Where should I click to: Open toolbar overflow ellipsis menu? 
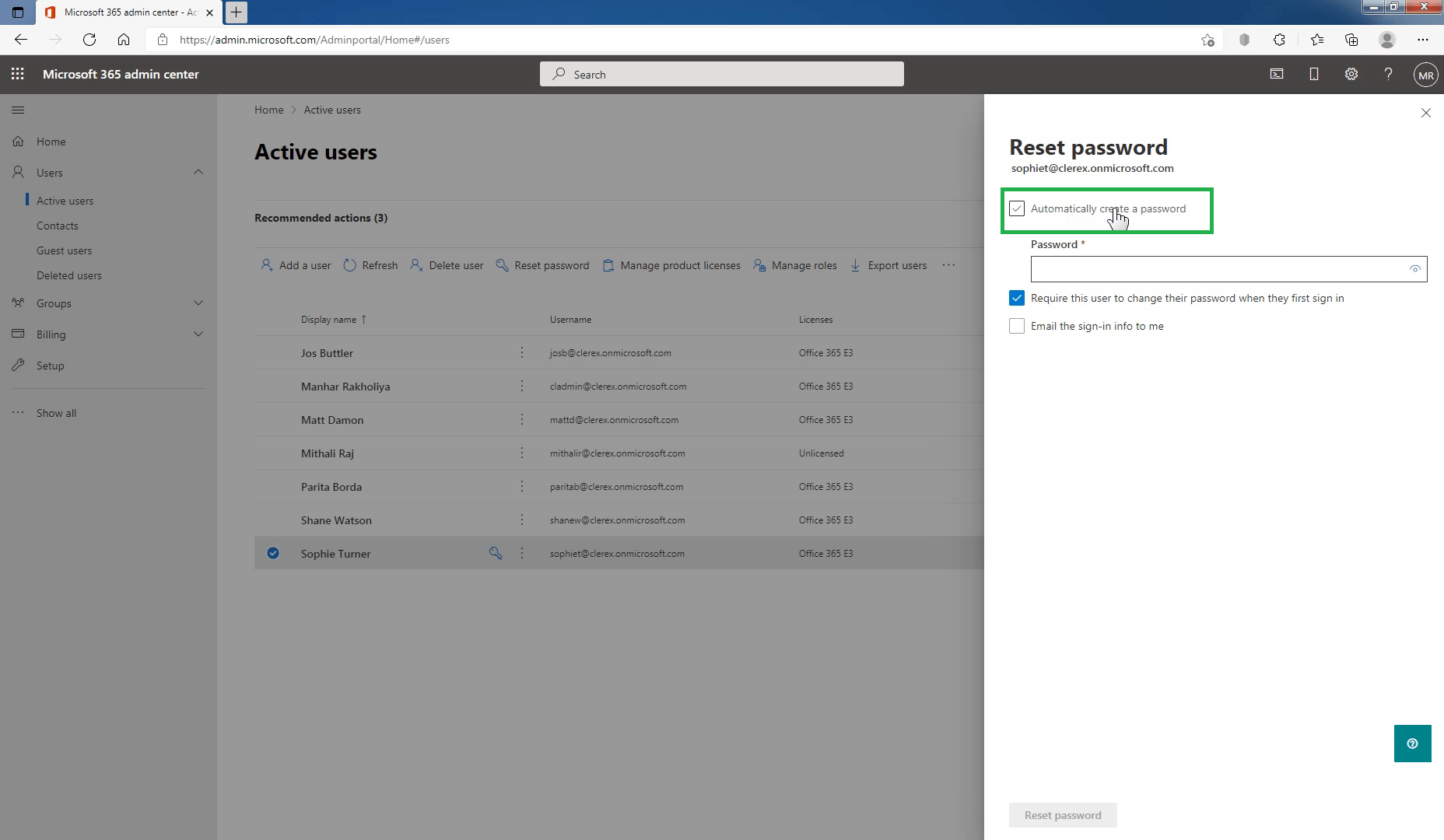(x=948, y=265)
